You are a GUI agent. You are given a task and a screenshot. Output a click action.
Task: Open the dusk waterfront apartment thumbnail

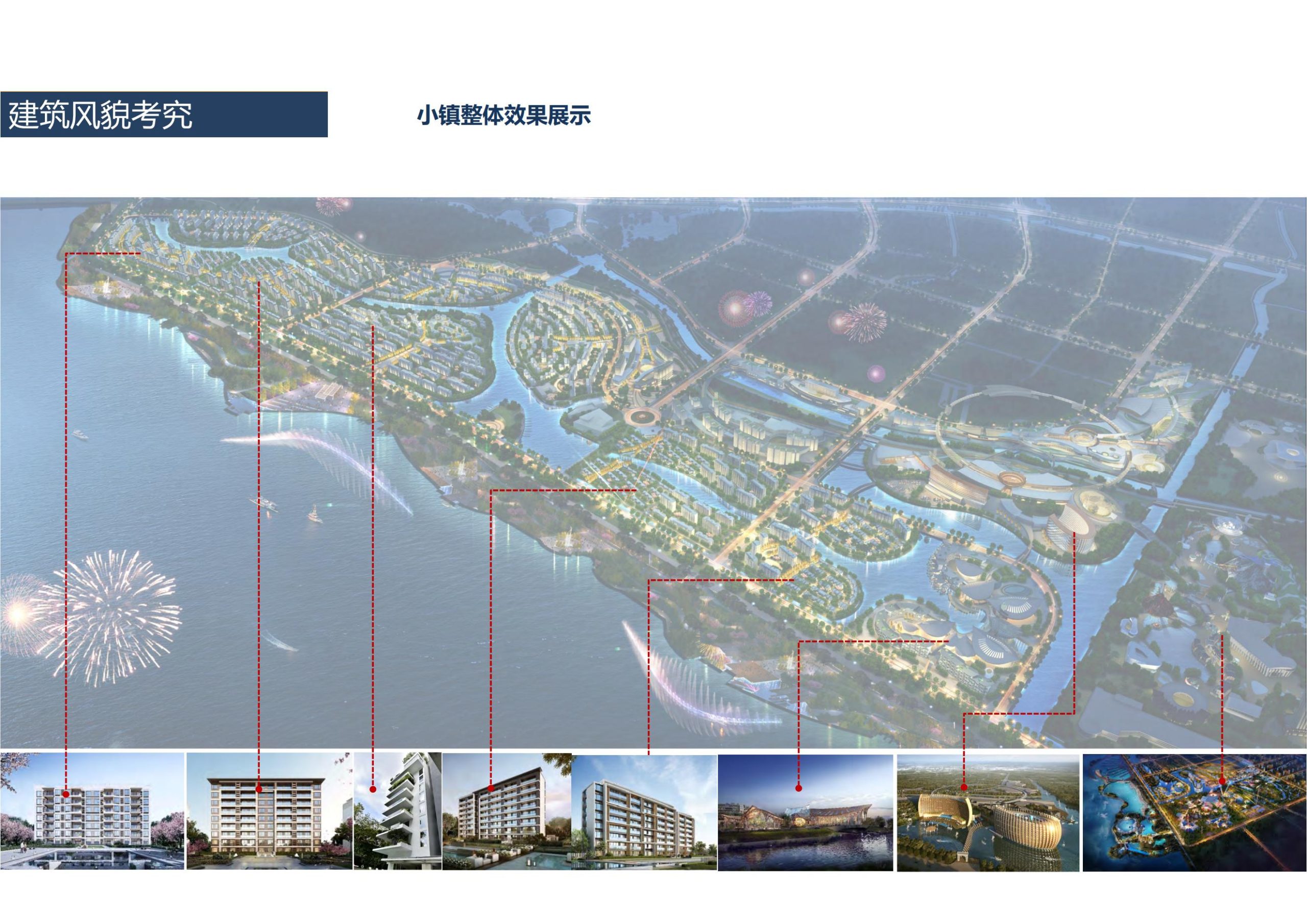[506, 811]
